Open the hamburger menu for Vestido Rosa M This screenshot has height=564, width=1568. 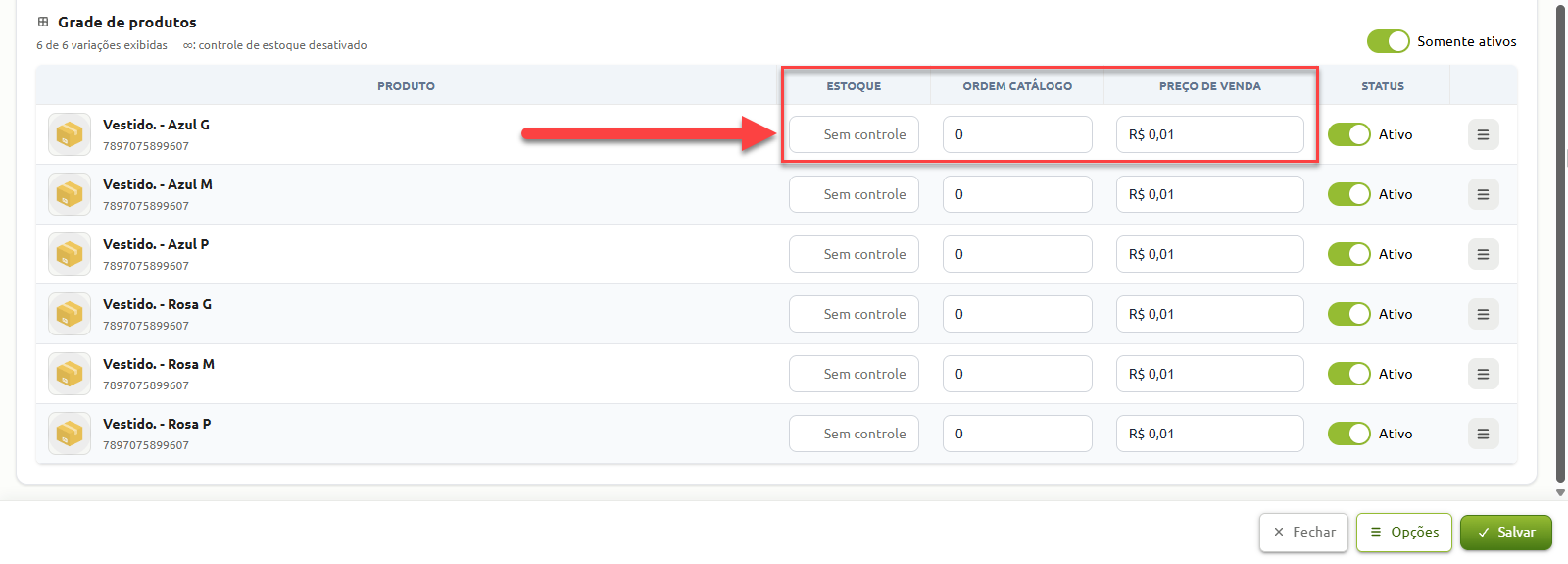tap(1483, 374)
